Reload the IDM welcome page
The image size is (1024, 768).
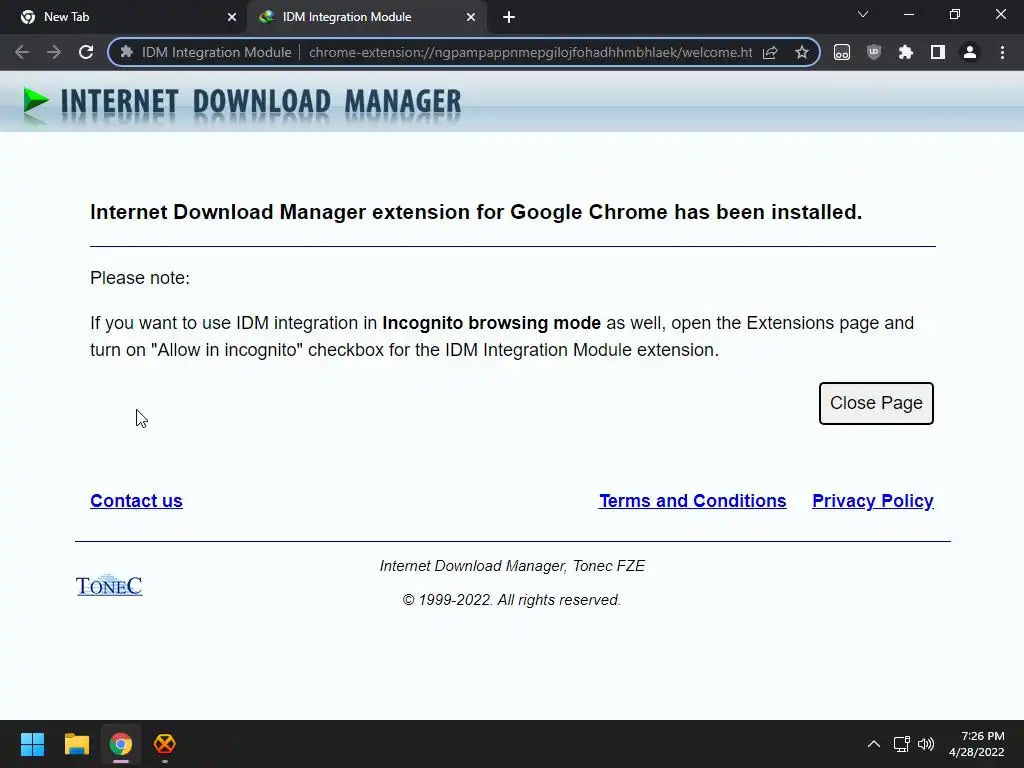point(86,52)
